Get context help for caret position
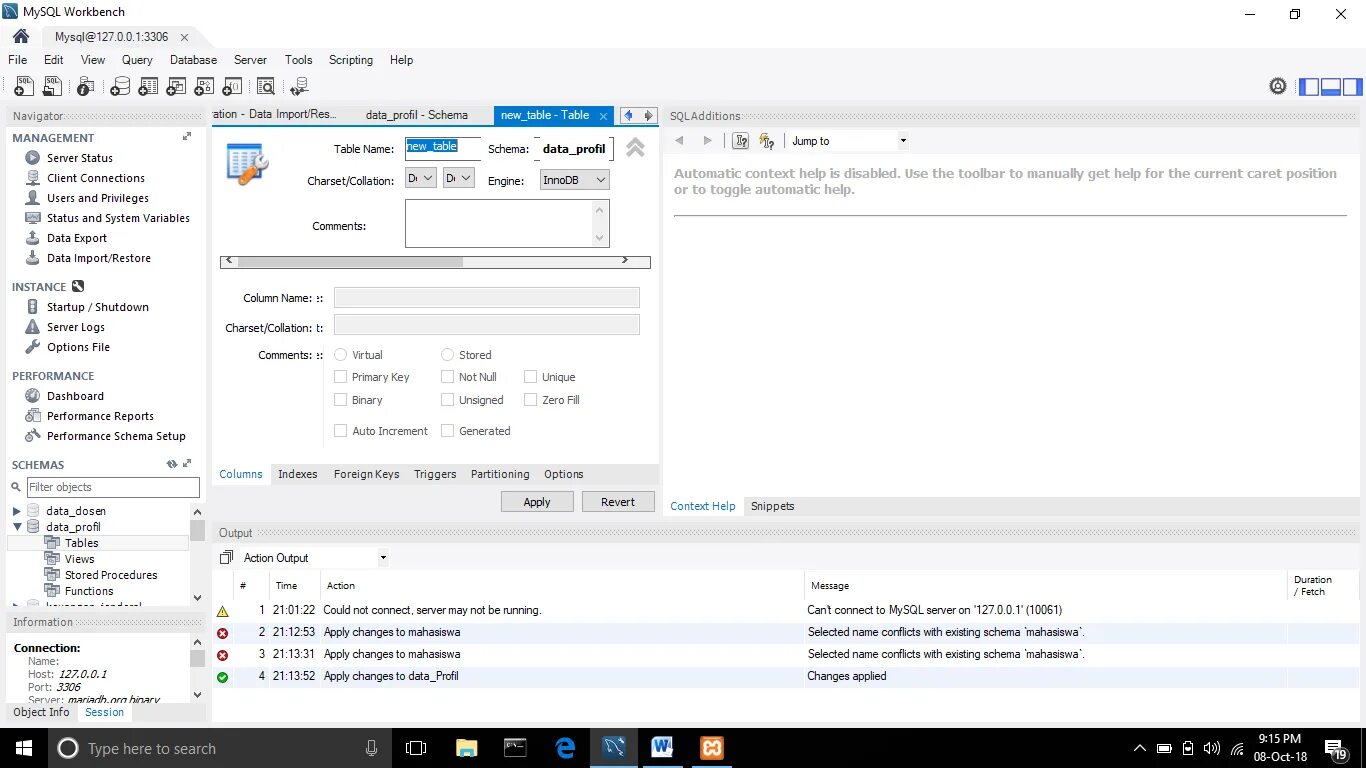The image size is (1366, 768). pyautogui.click(x=741, y=141)
